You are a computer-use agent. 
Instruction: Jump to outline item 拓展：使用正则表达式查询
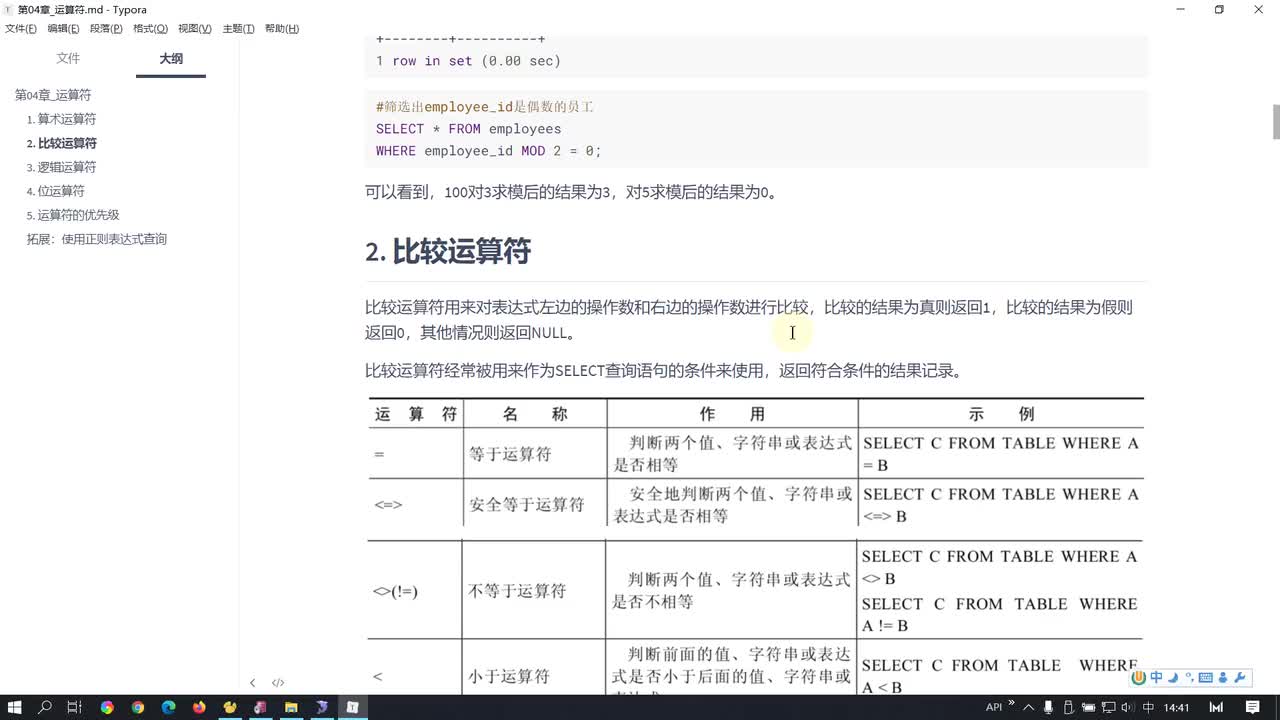97,239
